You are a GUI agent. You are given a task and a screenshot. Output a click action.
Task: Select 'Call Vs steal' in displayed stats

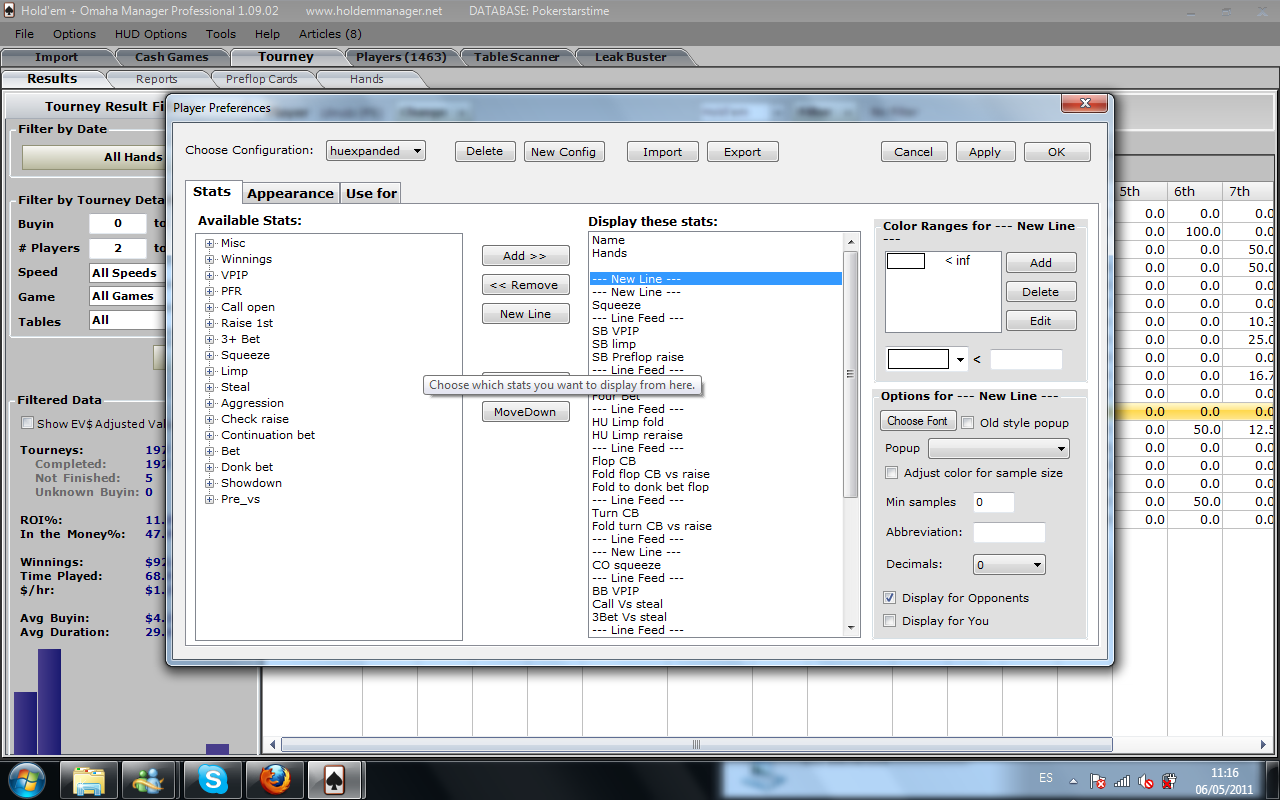627,604
